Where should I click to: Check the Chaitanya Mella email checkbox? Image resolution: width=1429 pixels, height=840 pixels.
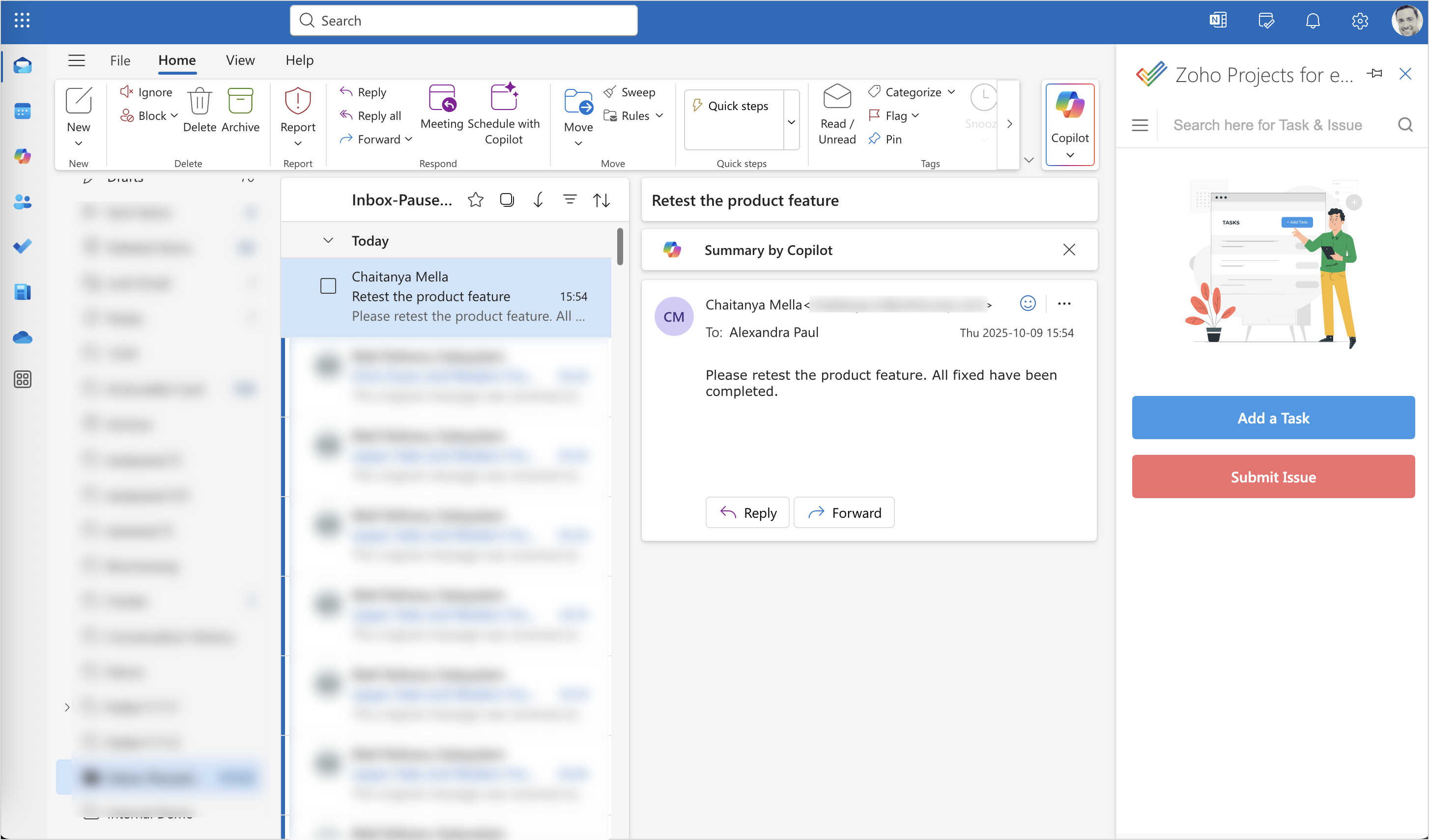coord(328,286)
